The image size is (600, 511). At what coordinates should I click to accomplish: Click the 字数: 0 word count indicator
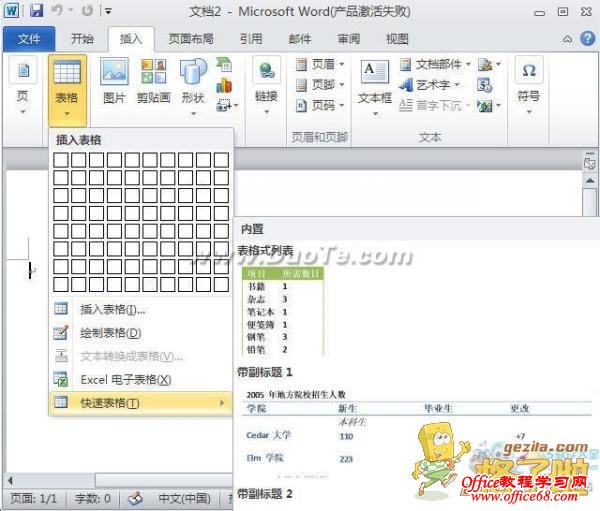point(93,498)
